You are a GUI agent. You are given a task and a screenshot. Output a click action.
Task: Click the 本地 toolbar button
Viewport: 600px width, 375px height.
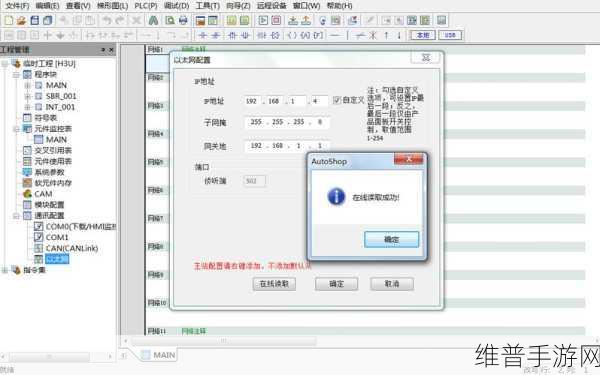point(423,35)
